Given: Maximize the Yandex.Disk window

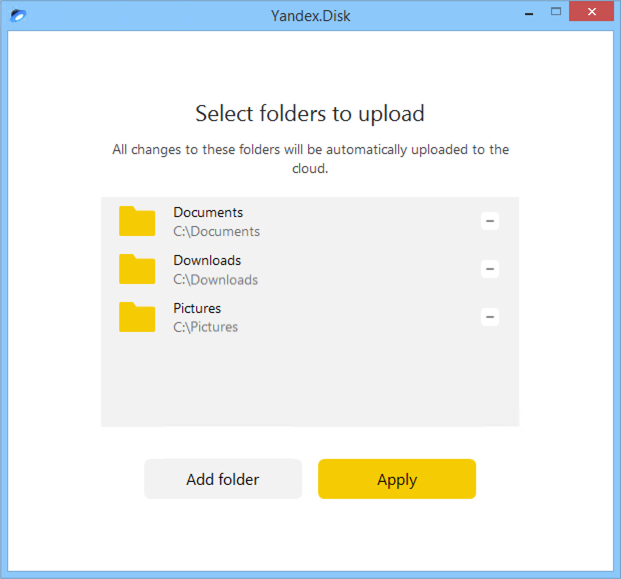Looking at the screenshot, I should [556, 13].
